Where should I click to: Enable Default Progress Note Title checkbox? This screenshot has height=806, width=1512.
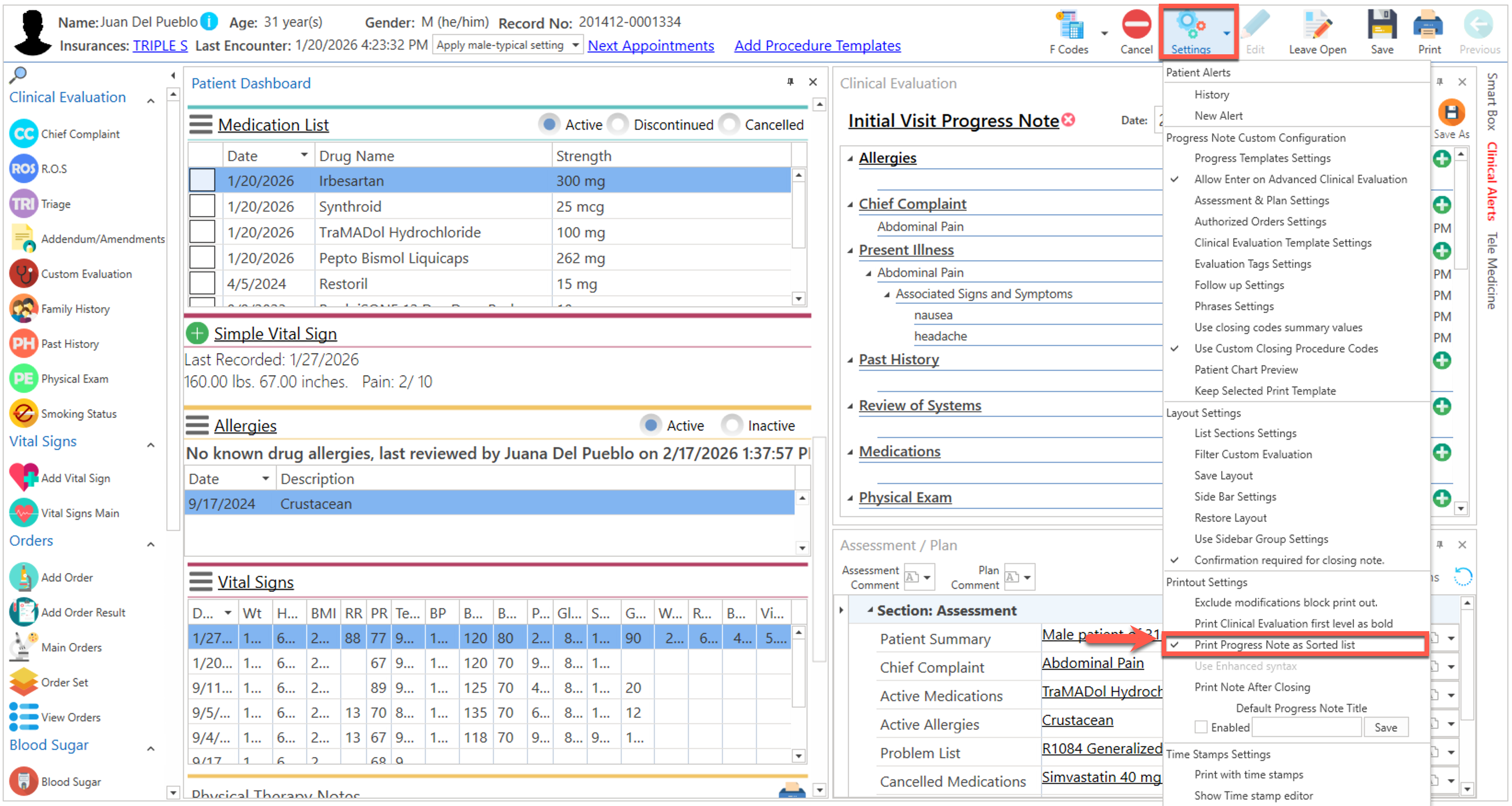[1201, 727]
